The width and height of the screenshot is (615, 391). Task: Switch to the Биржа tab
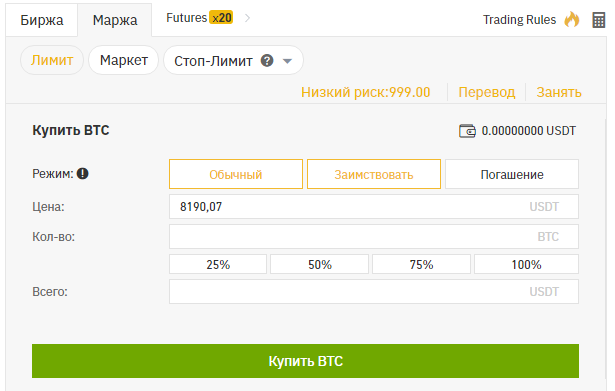coord(42,20)
